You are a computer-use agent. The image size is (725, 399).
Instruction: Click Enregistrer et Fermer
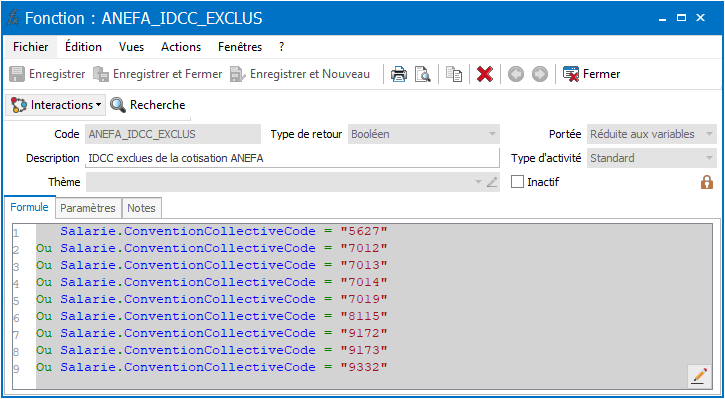(x=157, y=74)
